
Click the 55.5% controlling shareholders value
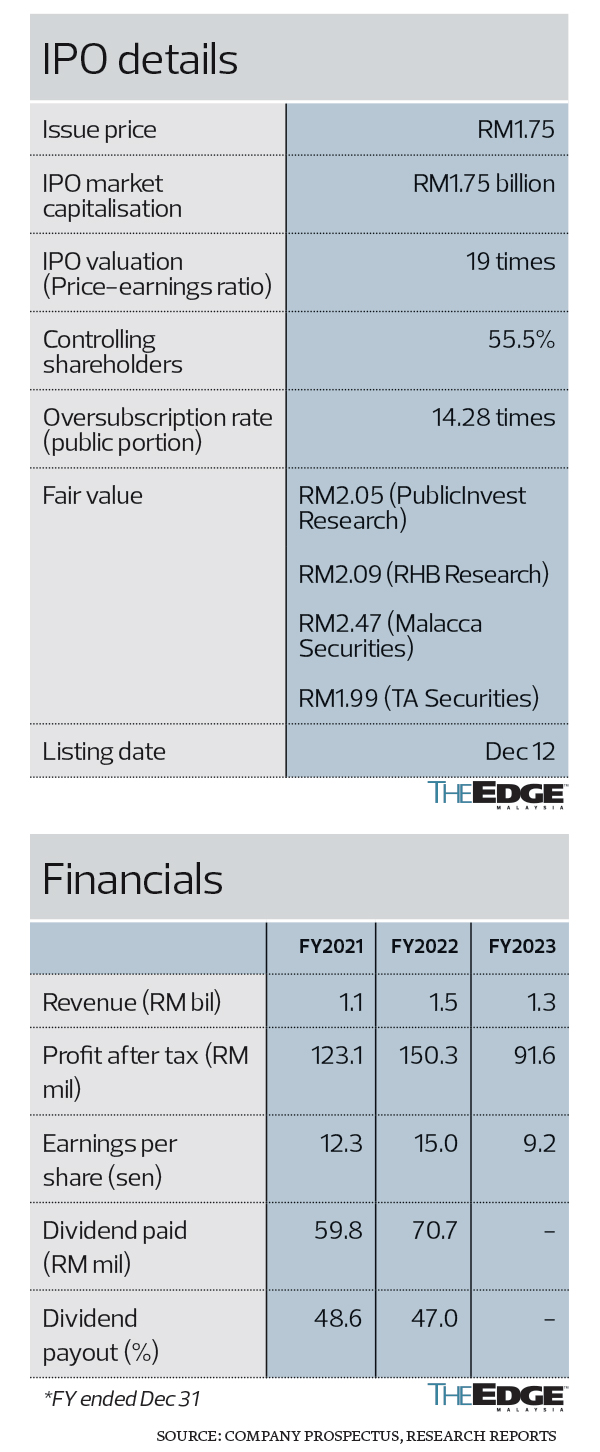tap(522, 339)
